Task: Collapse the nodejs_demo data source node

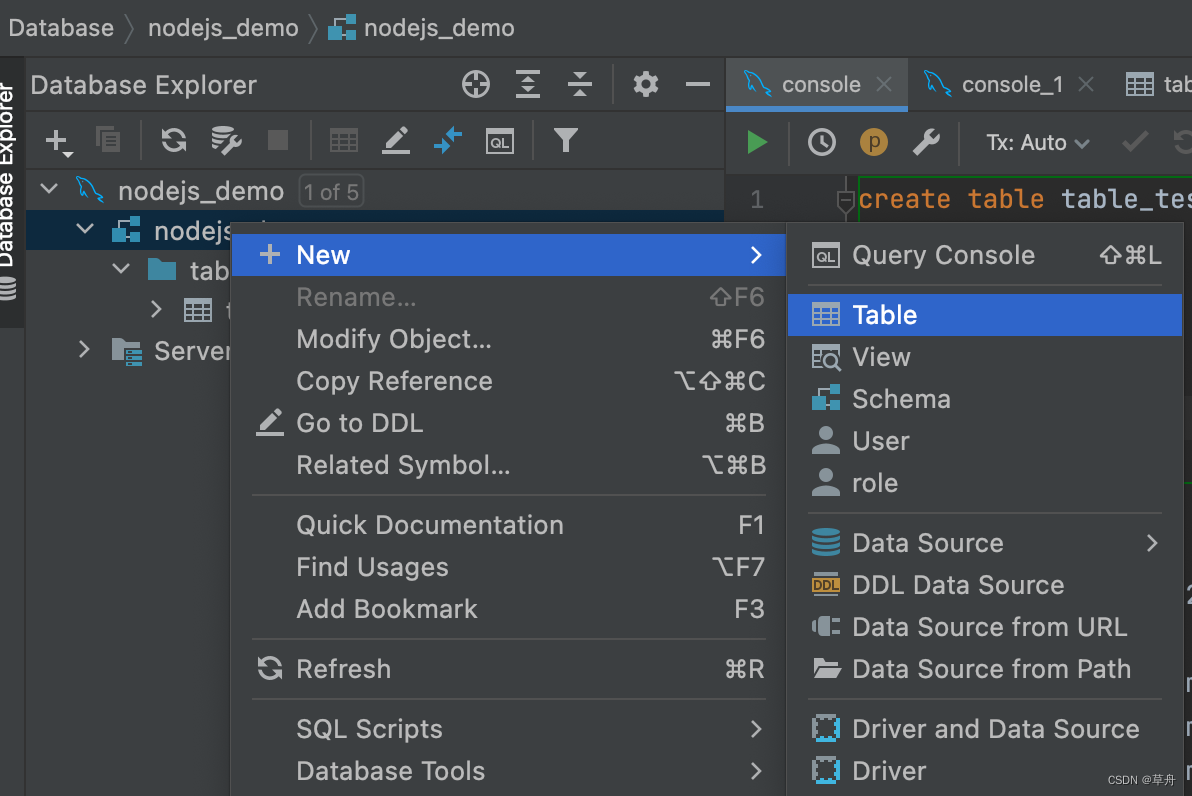Action: (49, 190)
